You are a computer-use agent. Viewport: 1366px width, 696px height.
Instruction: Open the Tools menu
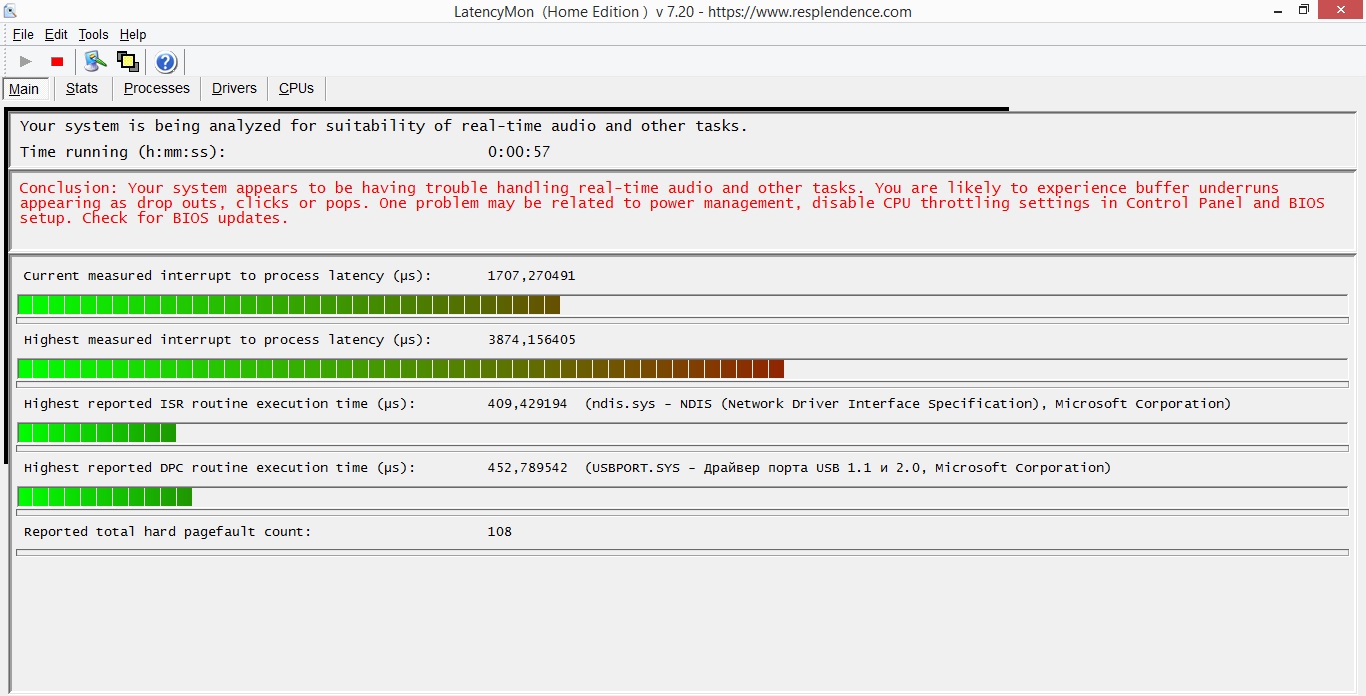coord(93,35)
